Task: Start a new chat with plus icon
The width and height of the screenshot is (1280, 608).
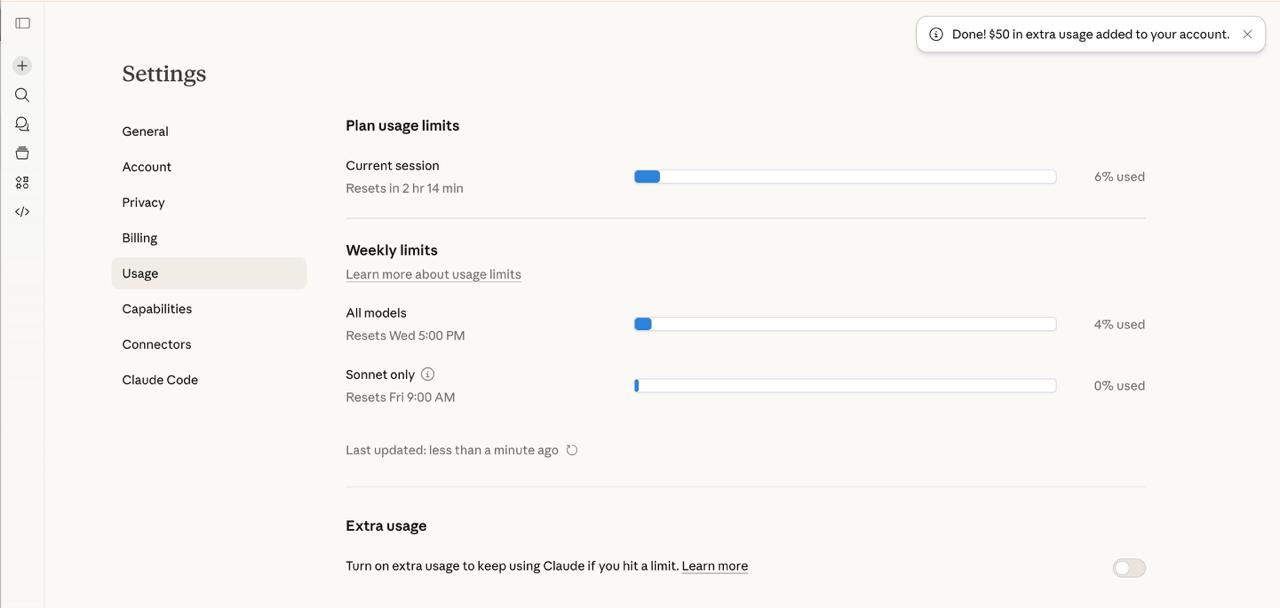Action: [22, 66]
